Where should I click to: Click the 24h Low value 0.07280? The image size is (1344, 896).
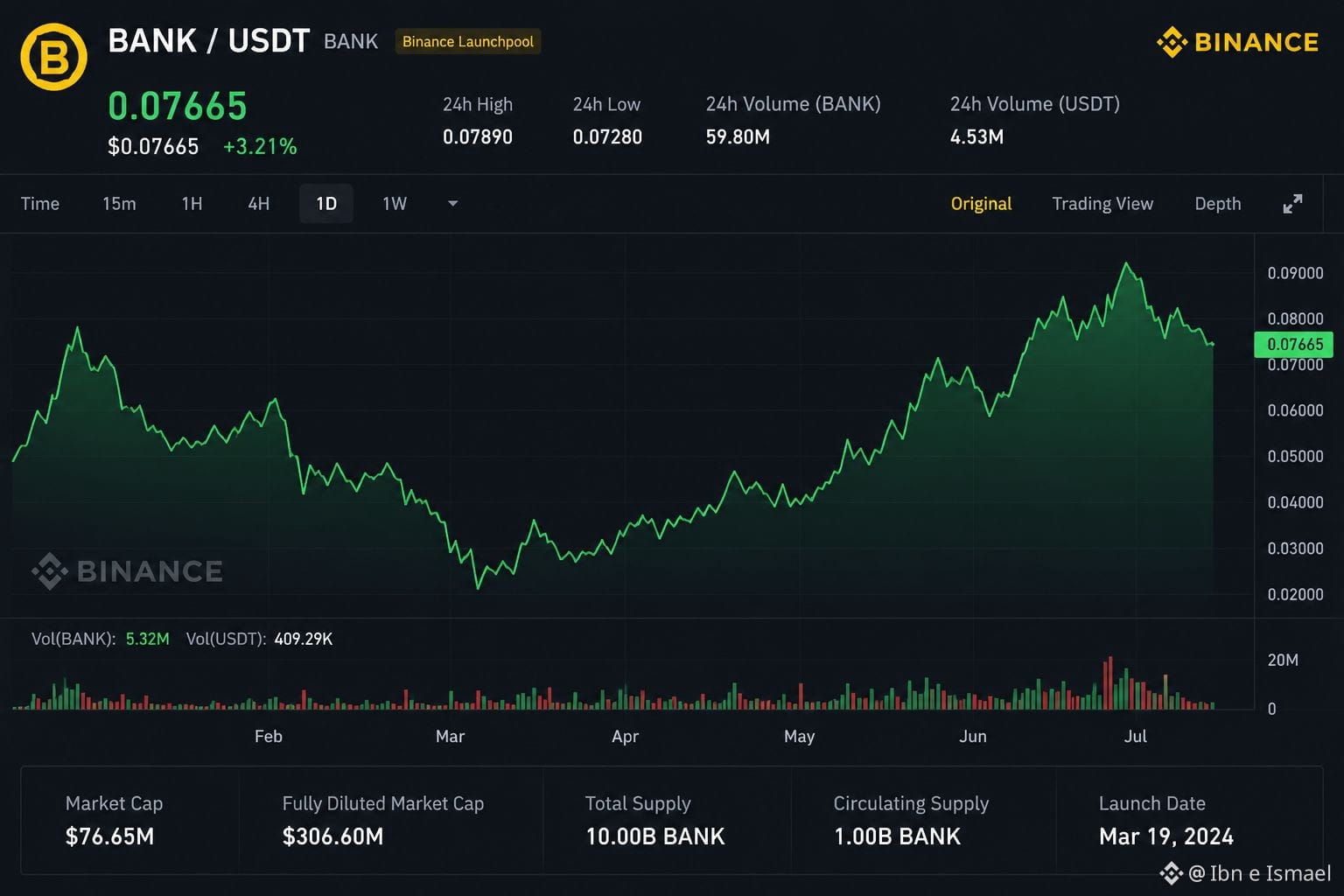tap(607, 137)
